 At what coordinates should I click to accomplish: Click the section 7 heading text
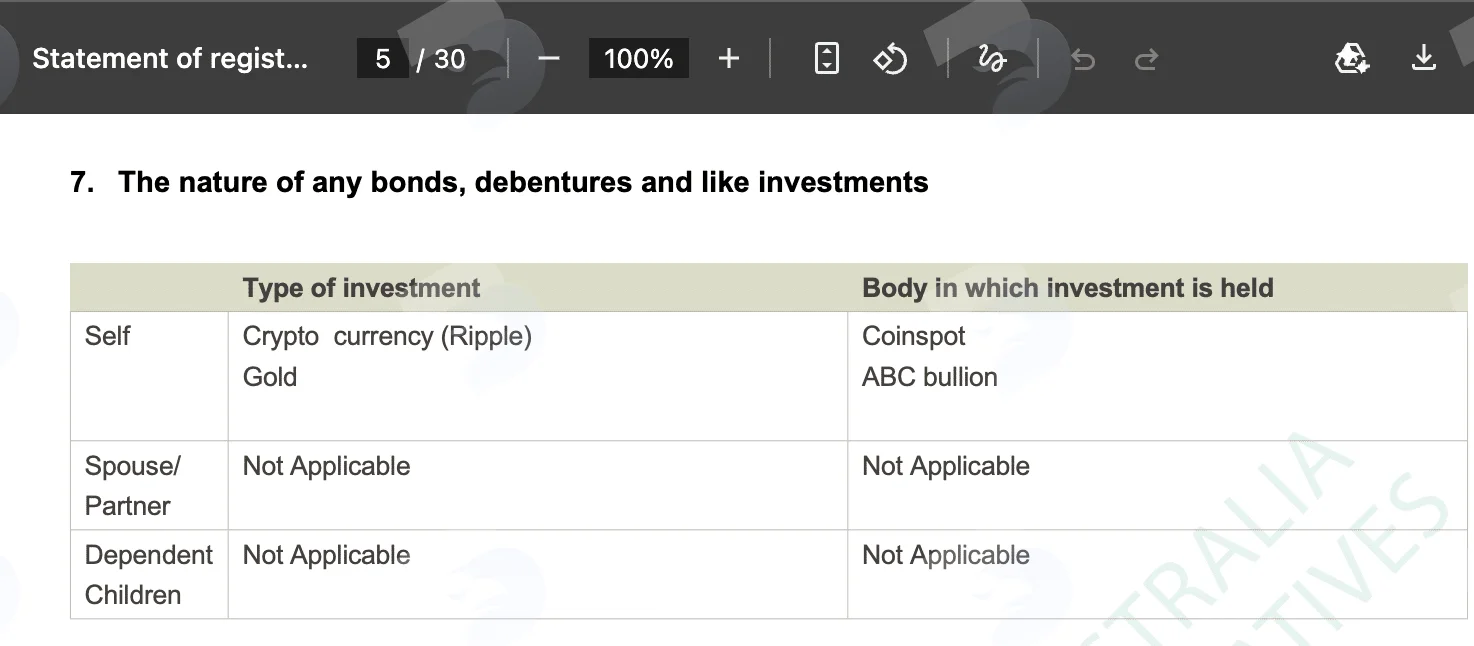coord(499,182)
